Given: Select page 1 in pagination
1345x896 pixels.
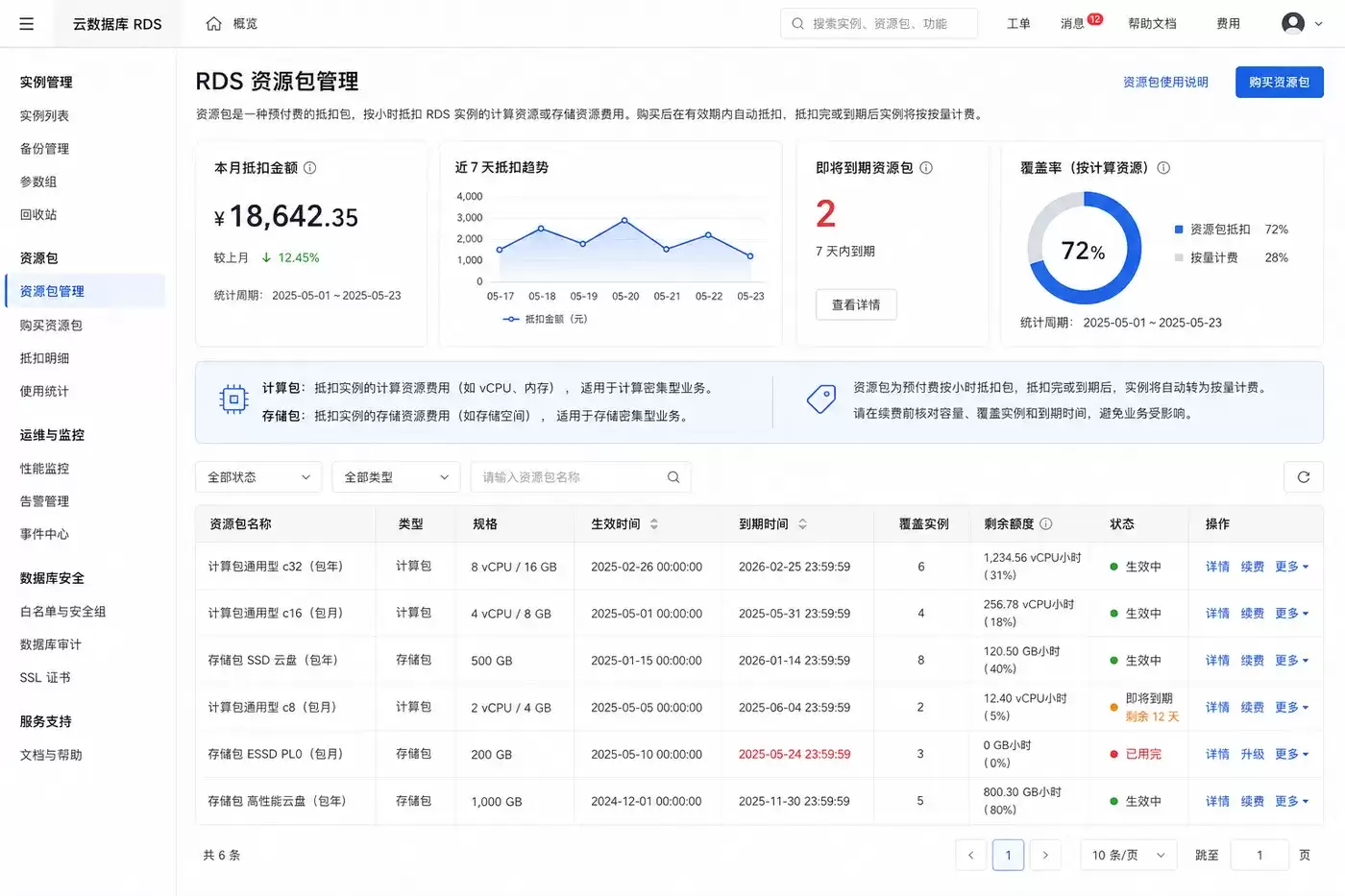Looking at the screenshot, I should coord(1008,855).
